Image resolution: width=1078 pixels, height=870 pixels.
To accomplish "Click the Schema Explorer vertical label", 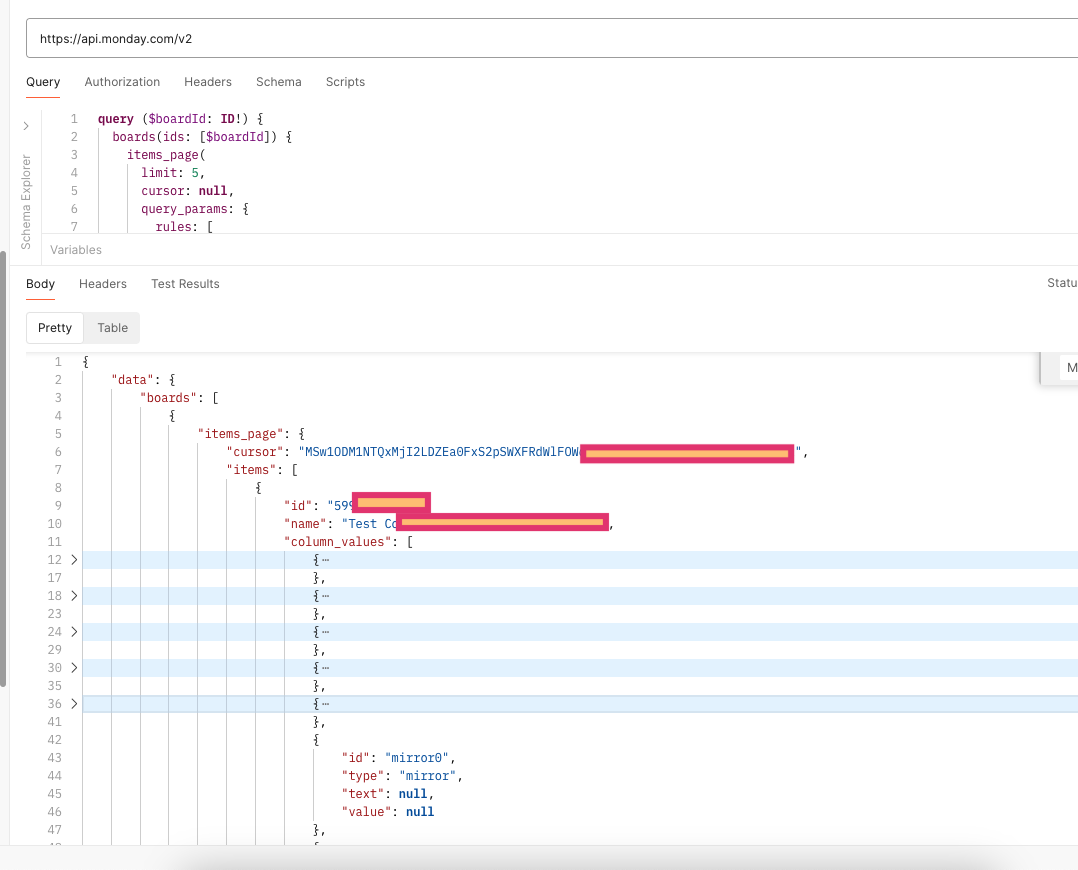I will click(26, 202).
